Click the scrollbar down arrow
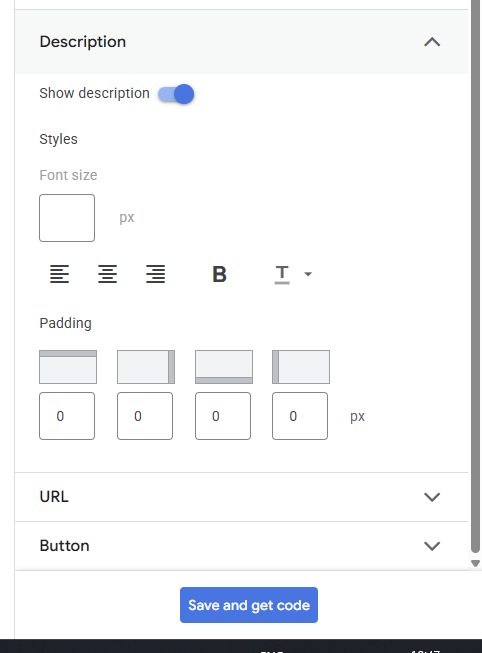 [475, 563]
